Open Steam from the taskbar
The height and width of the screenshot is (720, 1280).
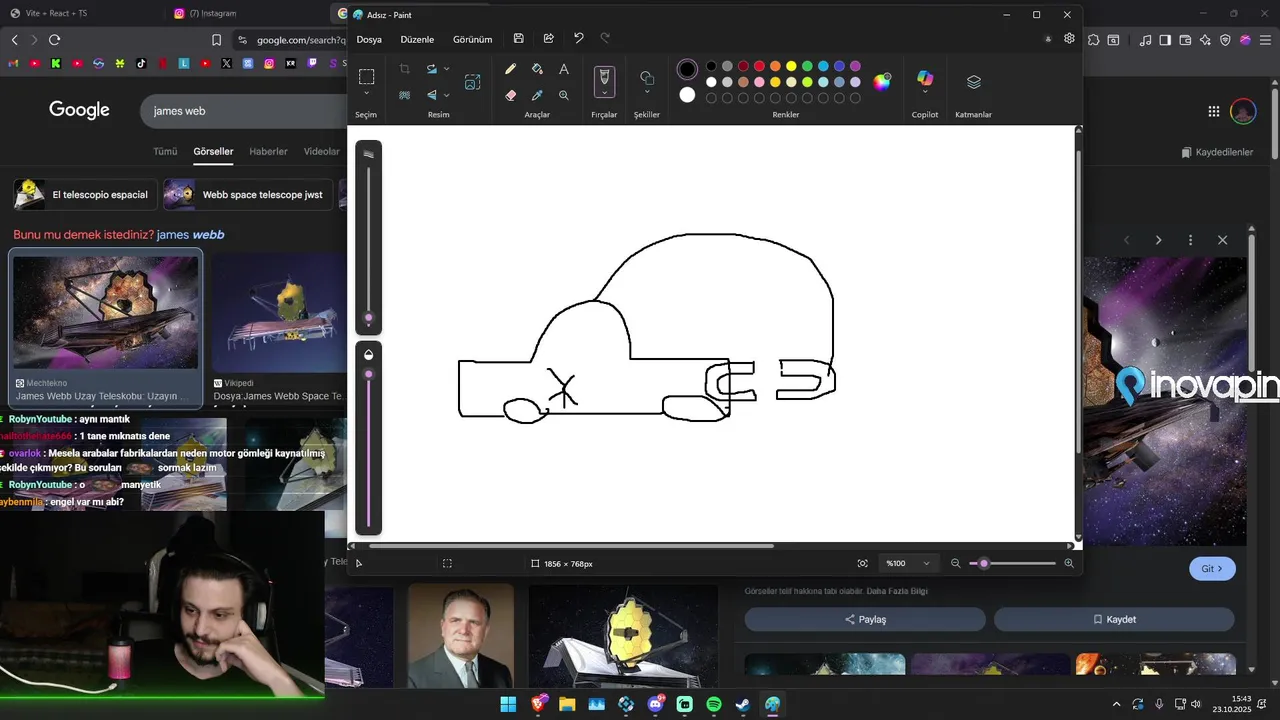(x=743, y=704)
